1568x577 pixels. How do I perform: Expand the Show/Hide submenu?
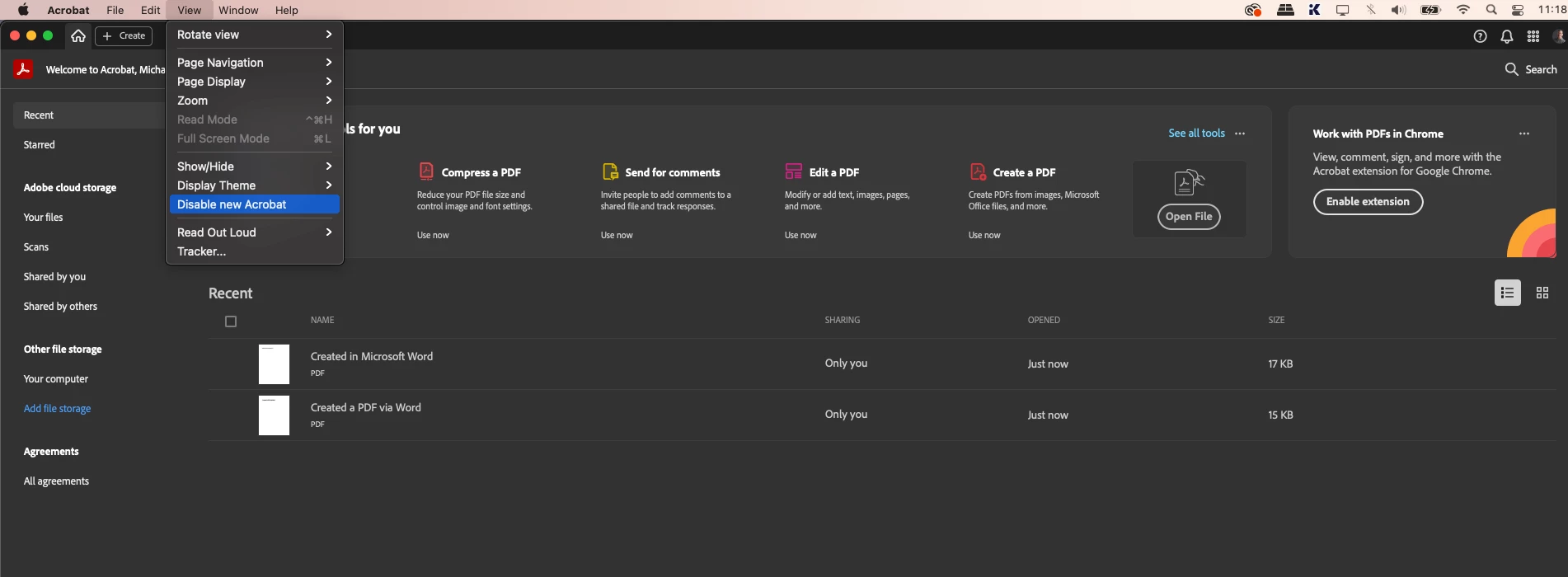pos(254,167)
